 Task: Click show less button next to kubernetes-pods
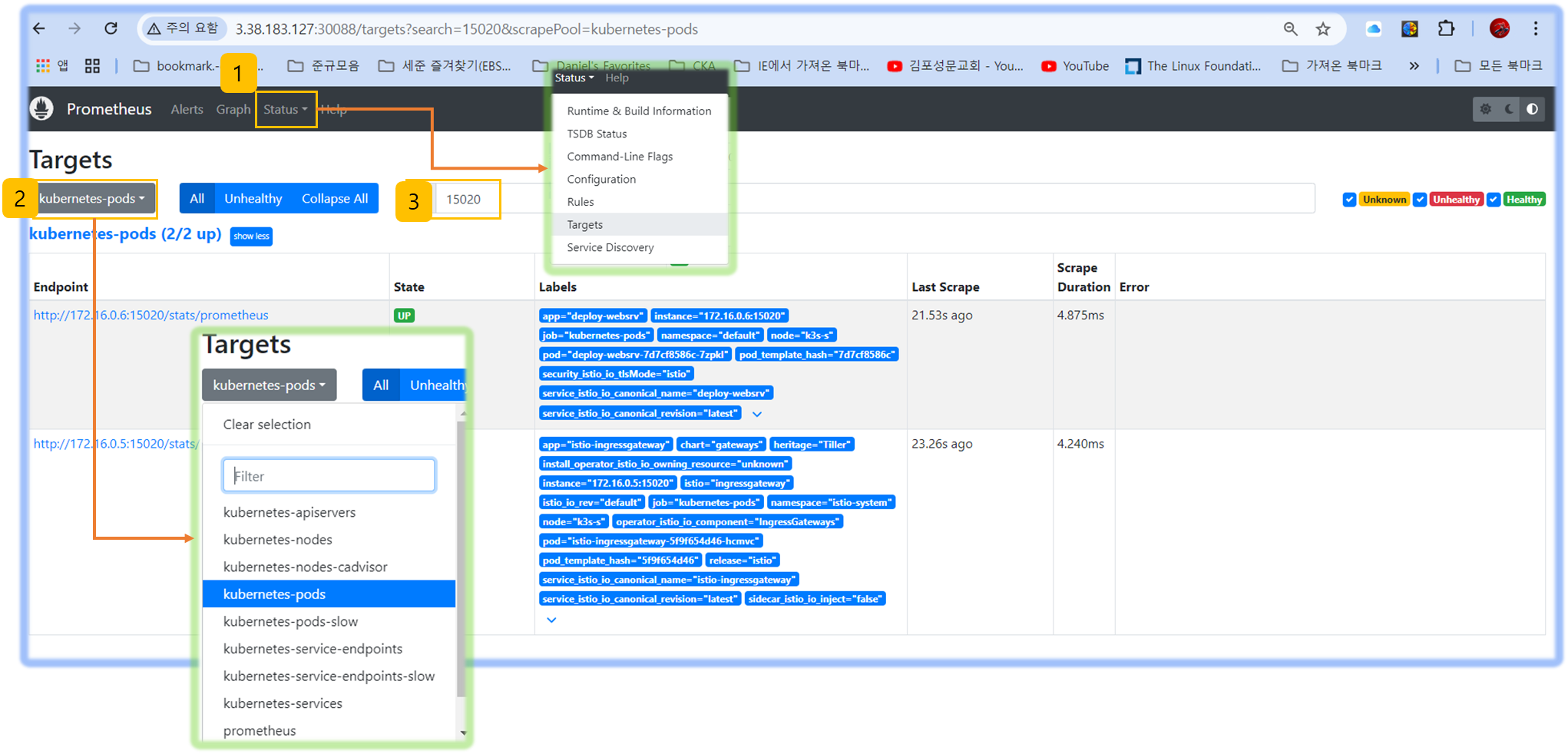coord(251,236)
